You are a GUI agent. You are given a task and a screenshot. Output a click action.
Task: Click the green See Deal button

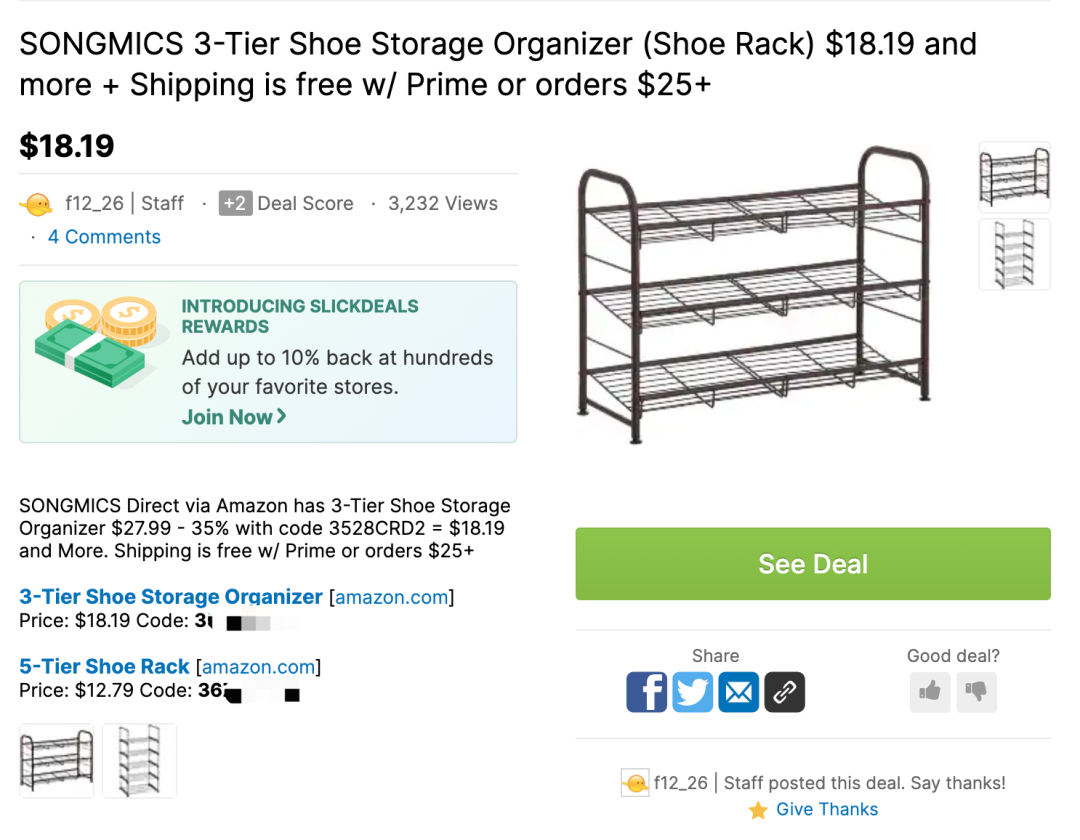[813, 564]
